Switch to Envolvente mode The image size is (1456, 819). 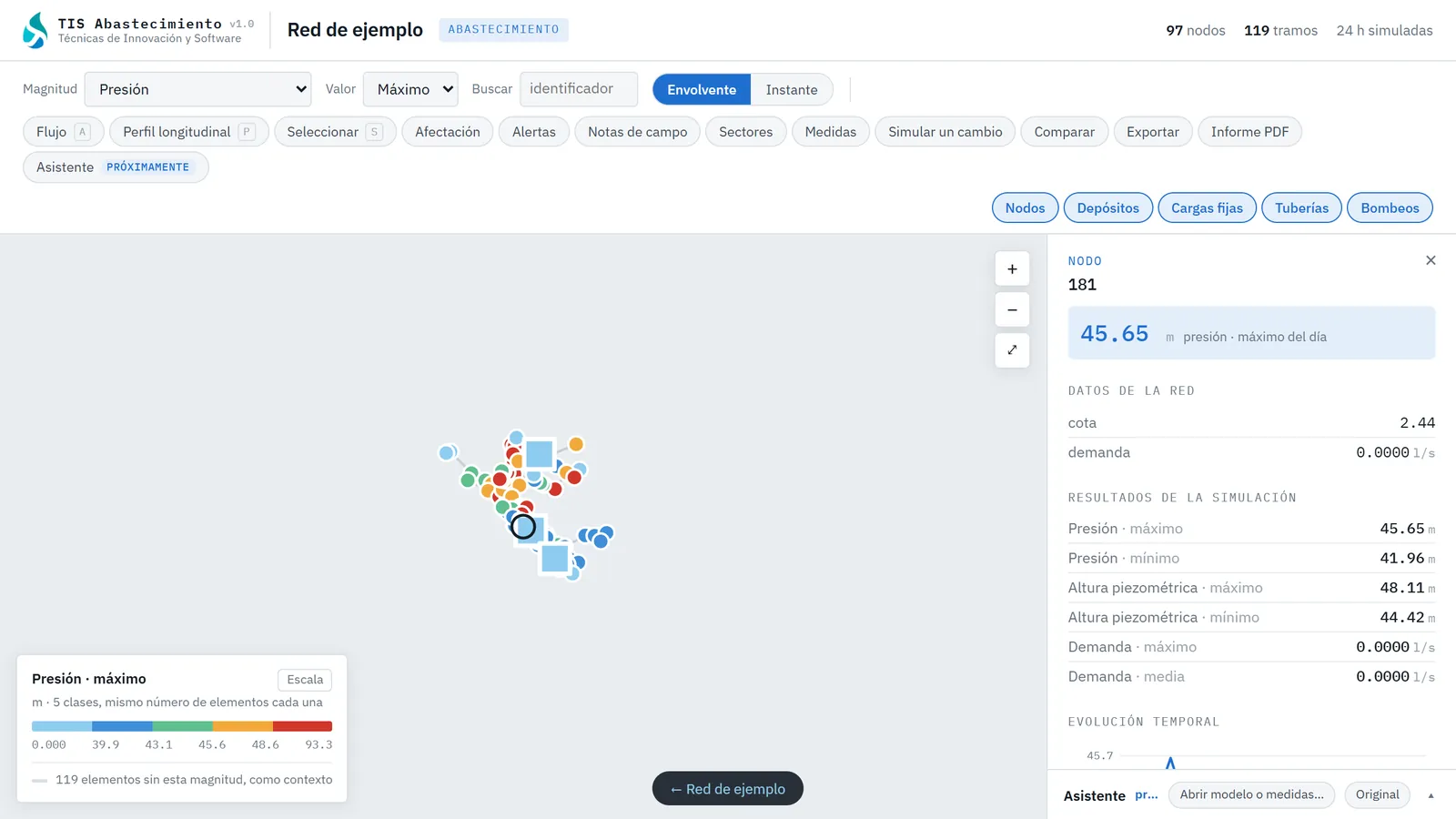702,89
